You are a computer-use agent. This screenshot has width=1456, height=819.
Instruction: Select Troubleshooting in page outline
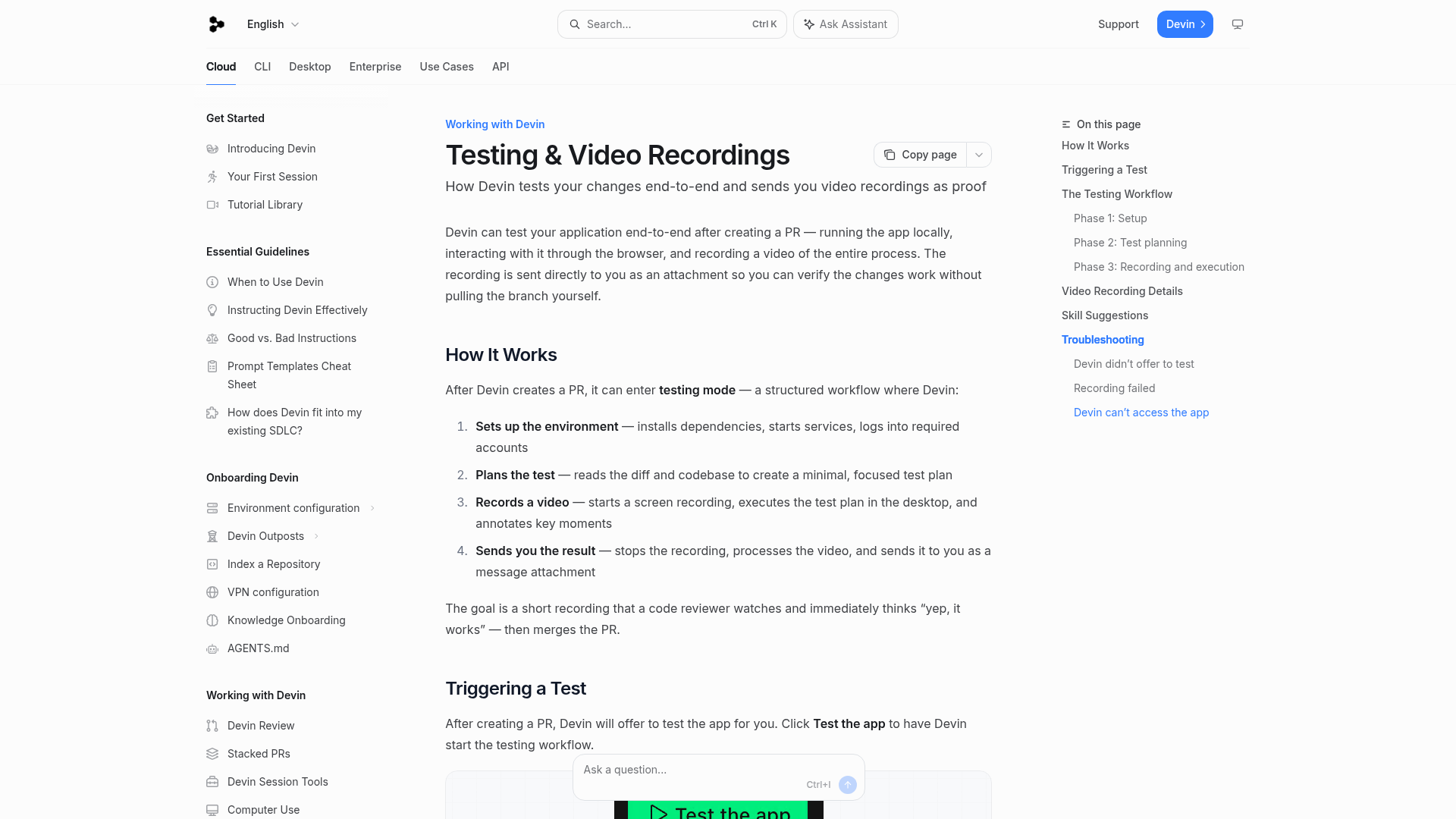pyautogui.click(x=1103, y=340)
